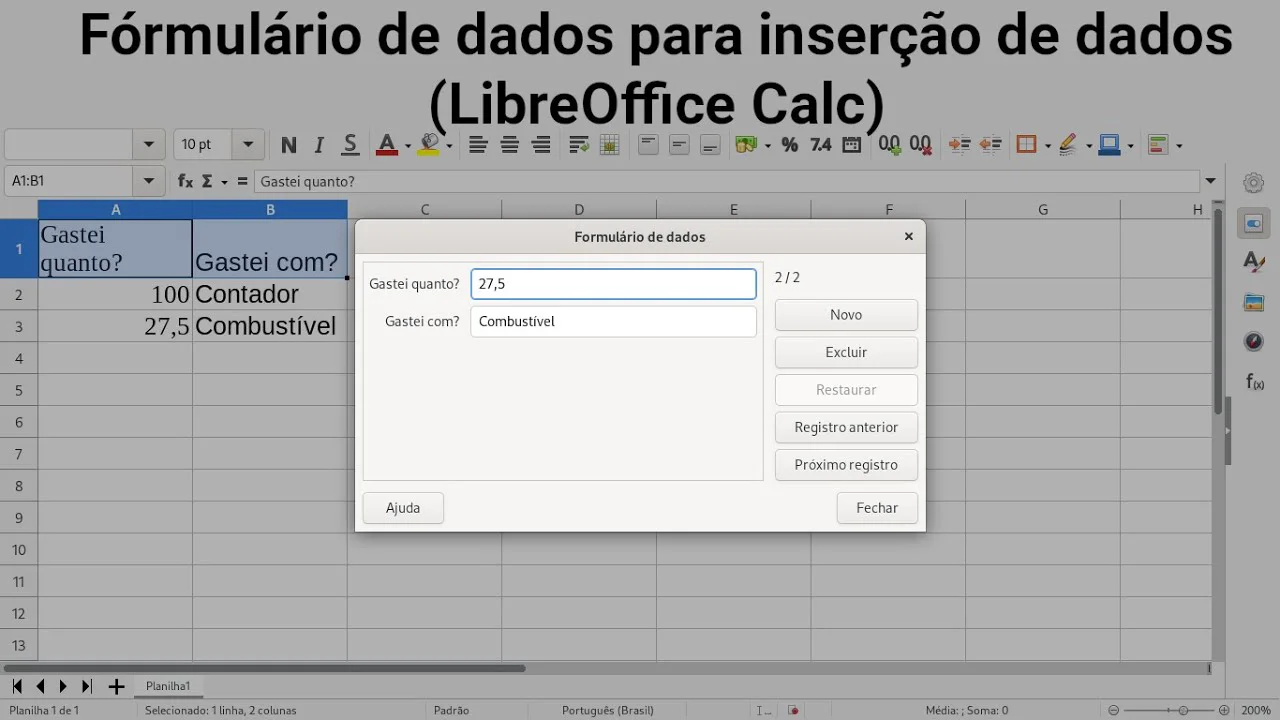Apply the yellow background fill color

pyautogui.click(x=430, y=145)
